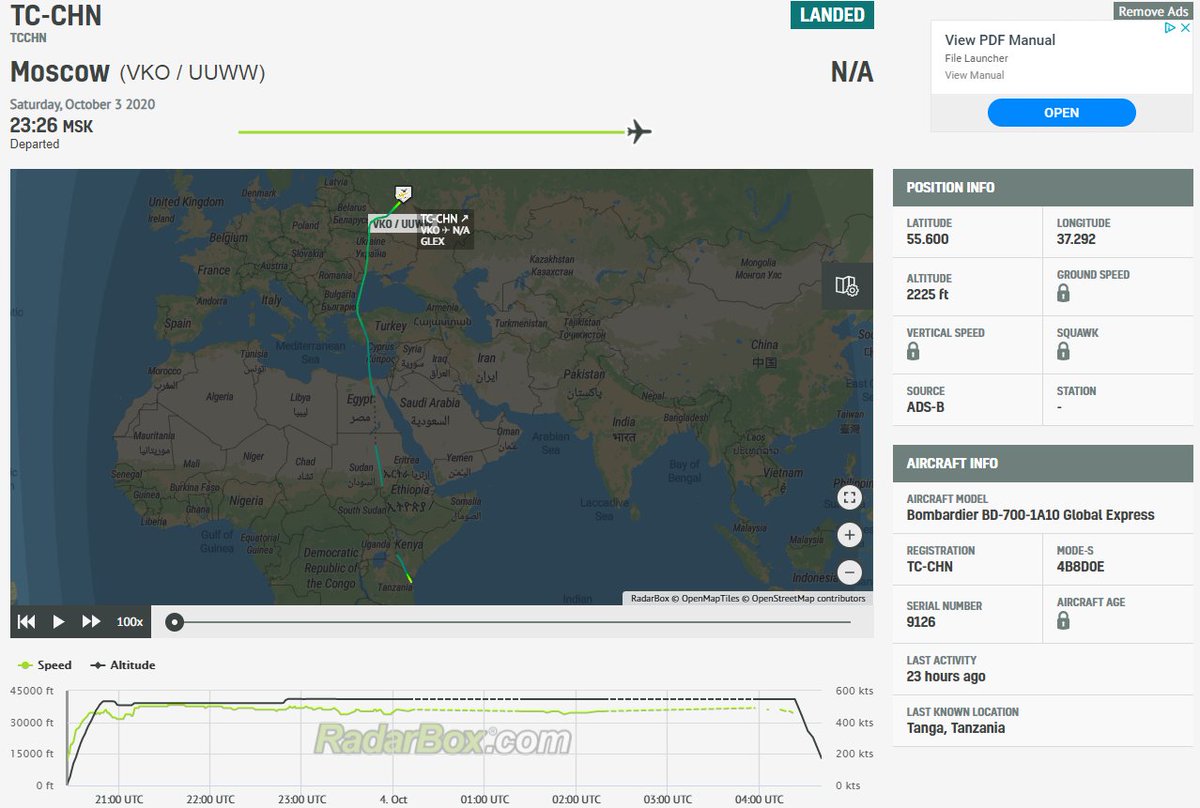This screenshot has width=1200, height=808.
Task: Click the date Saturday, October 3 2020
Action: (82, 104)
